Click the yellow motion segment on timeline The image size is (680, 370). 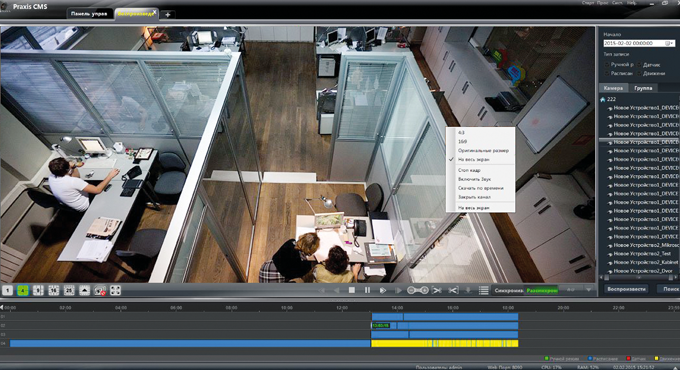445,344
